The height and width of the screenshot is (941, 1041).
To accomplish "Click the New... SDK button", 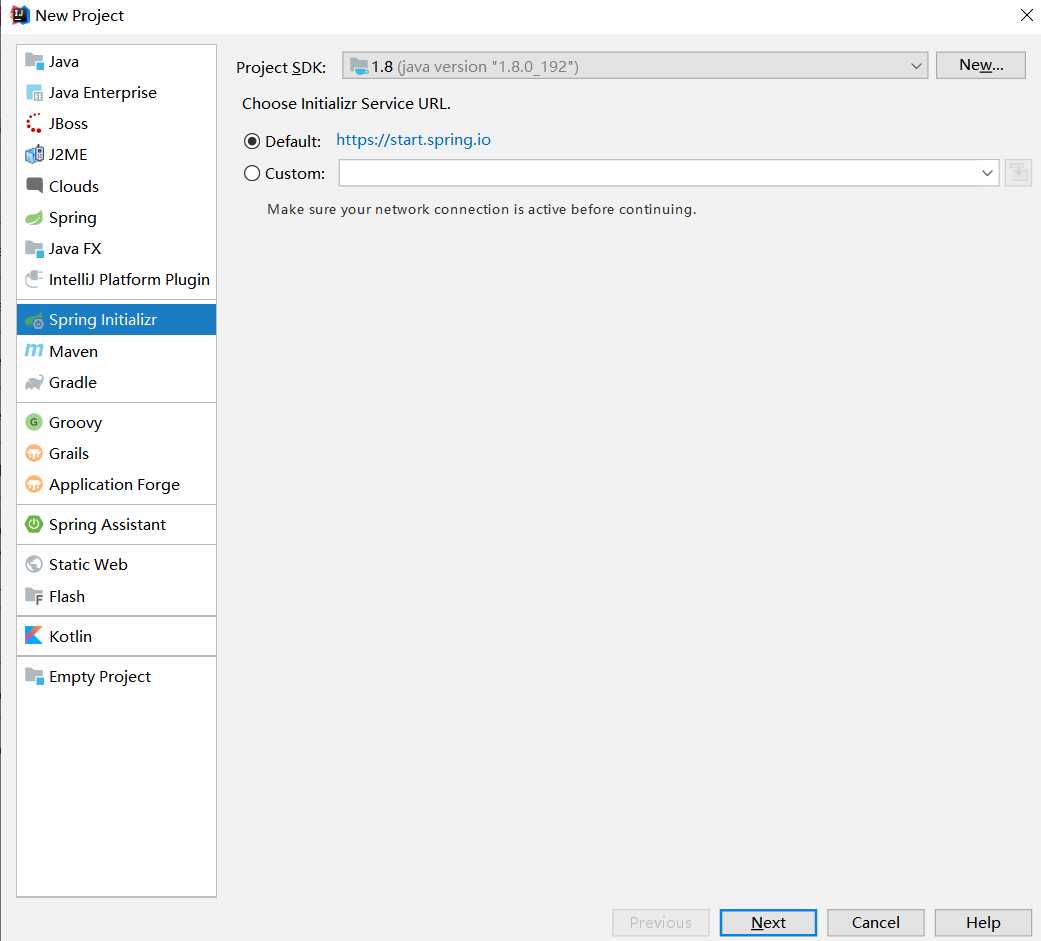I will click(981, 65).
